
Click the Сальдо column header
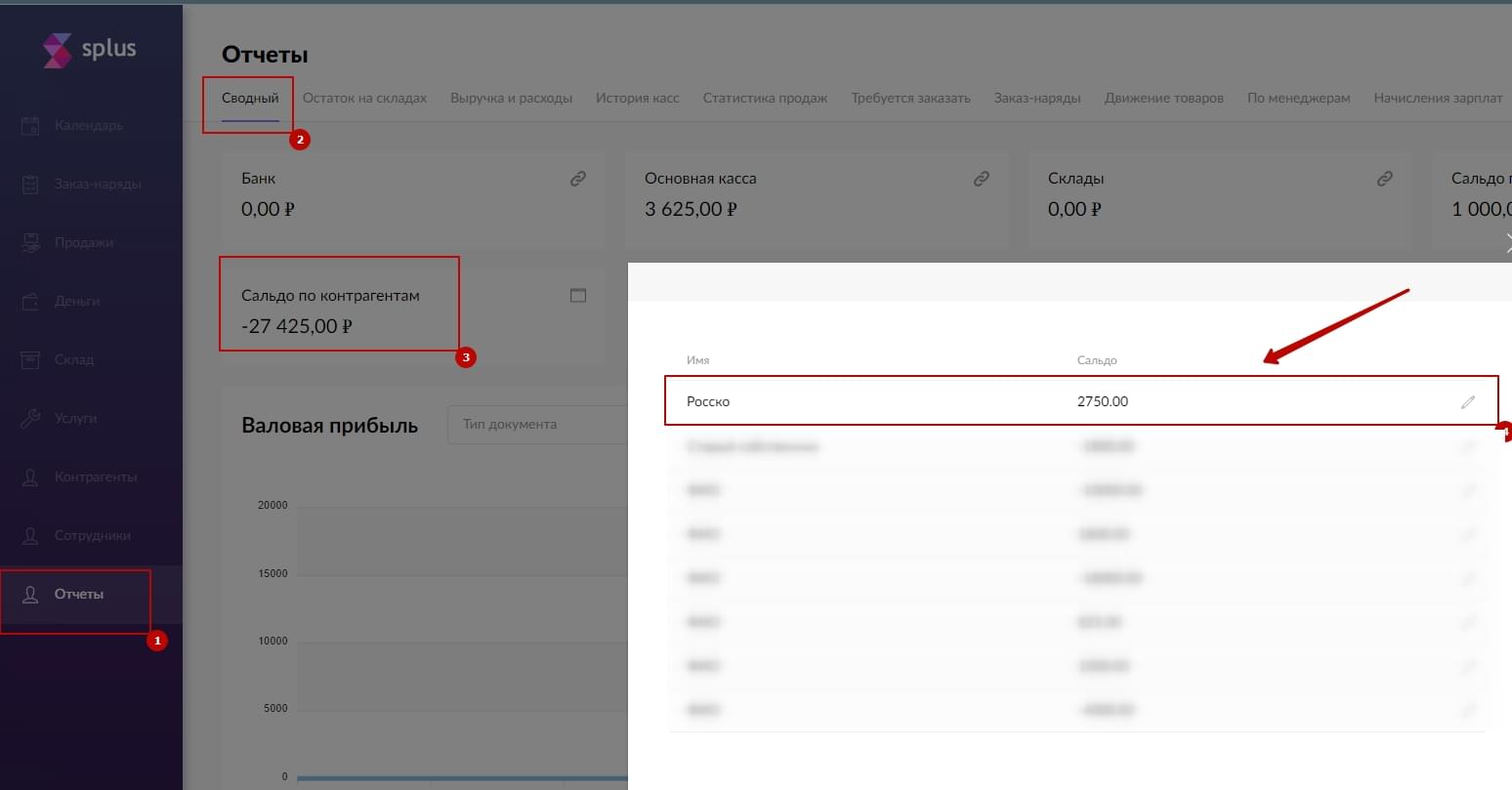coord(1097,360)
